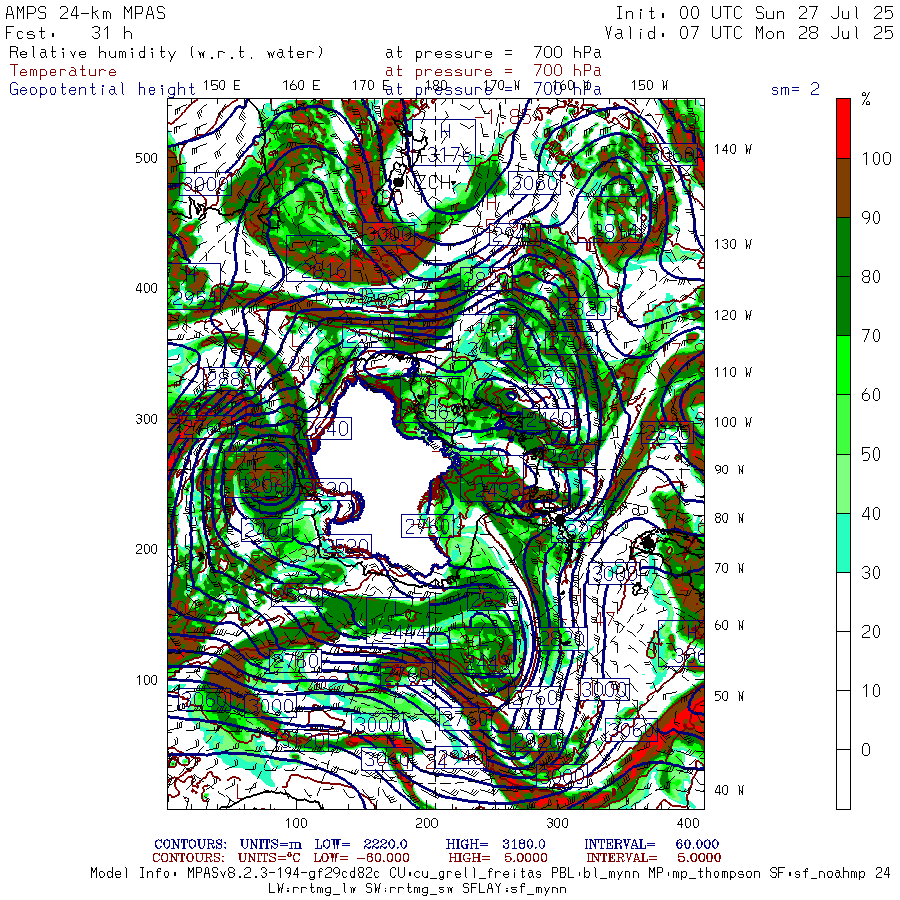
Task: Click the bright green 60–70% colorbar segment
Action: point(843,365)
